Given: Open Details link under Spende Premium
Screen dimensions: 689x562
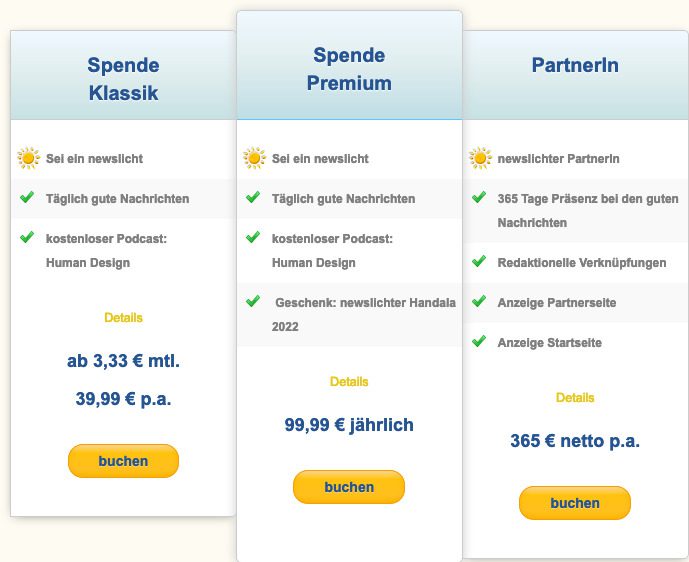Looking at the screenshot, I should [x=349, y=381].
